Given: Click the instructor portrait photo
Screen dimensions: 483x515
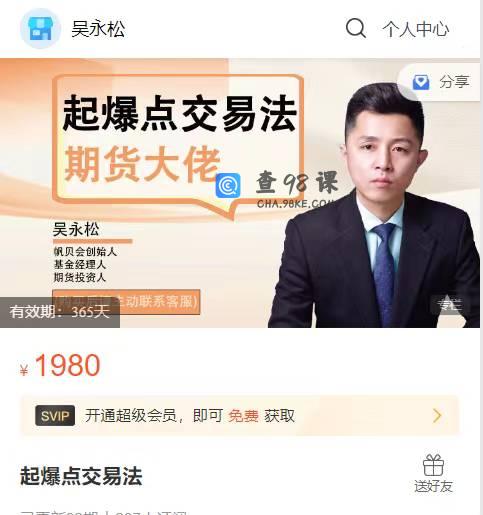Looking at the screenshot, I should 374,205.
